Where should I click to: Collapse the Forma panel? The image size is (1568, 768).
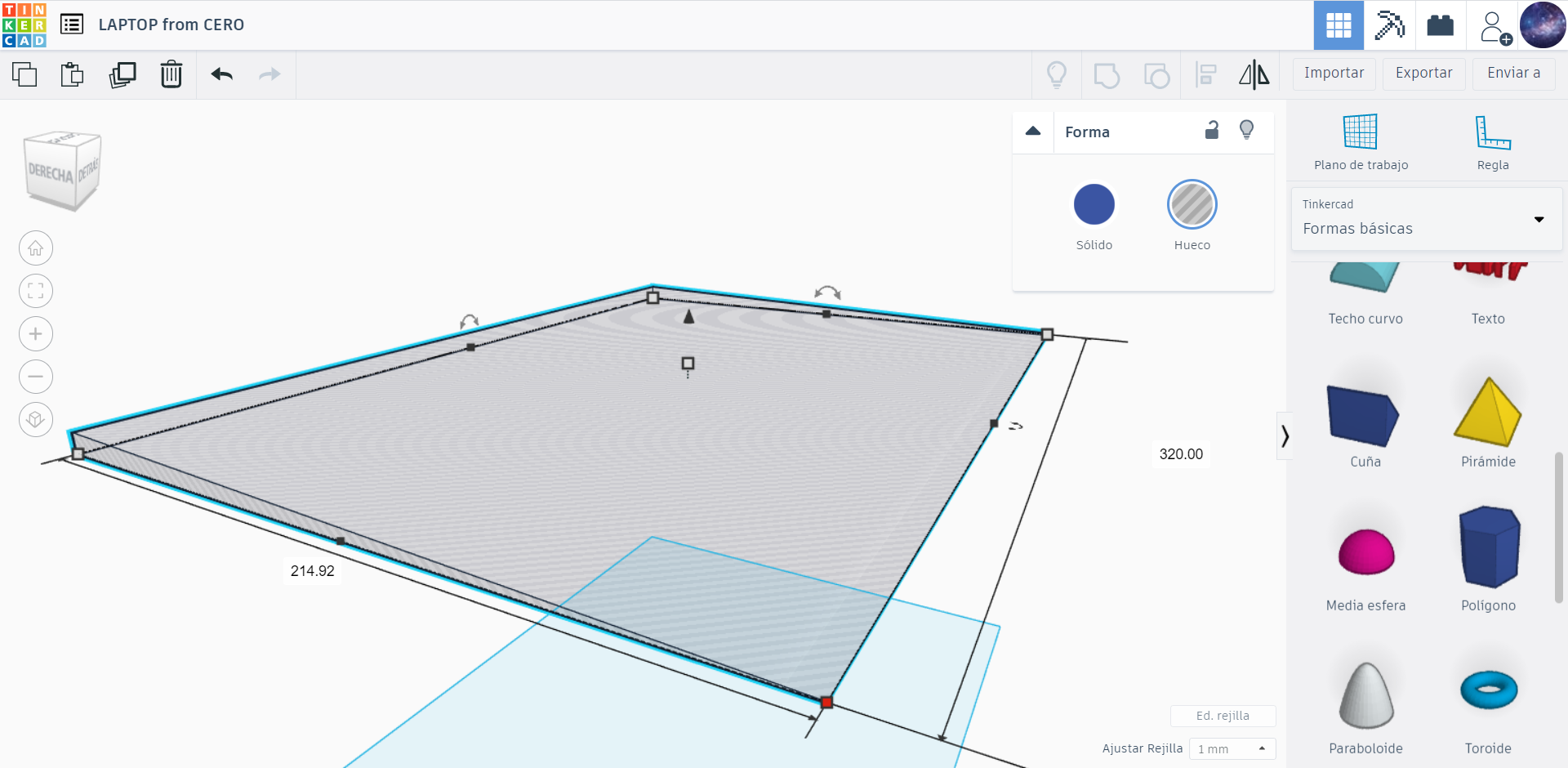1033,131
